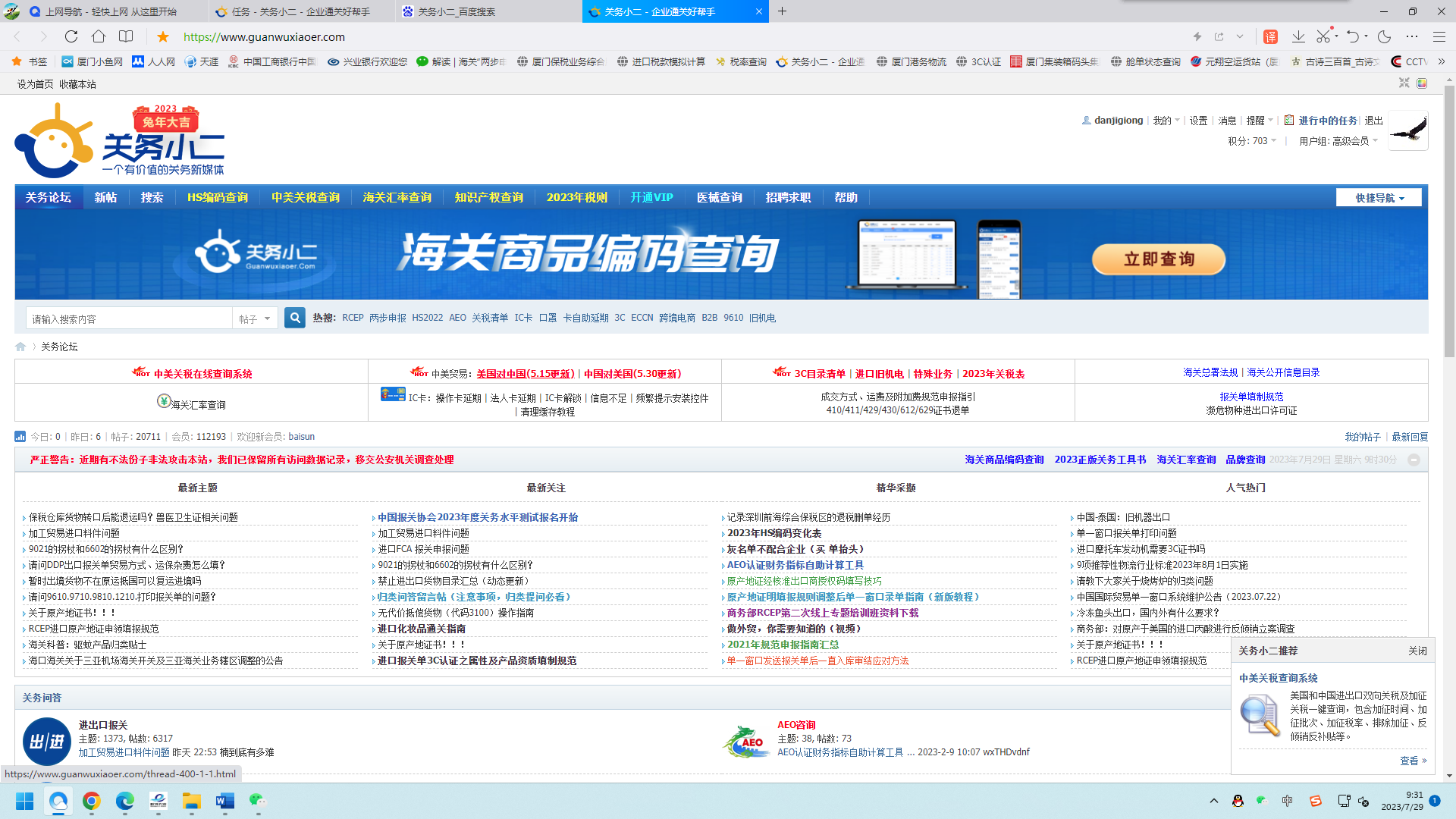Go to forum home via breadcrumb house icon
This screenshot has height=819, width=1456.
pyautogui.click(x=20, y=347)
